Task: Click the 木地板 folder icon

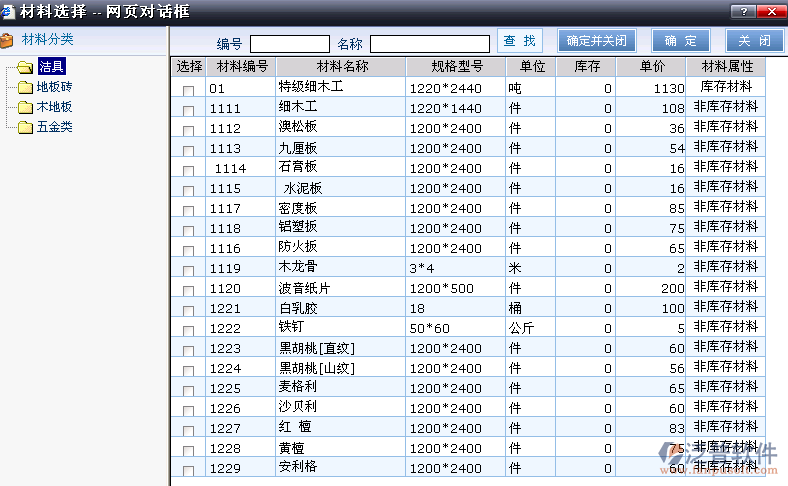Action: (25, 107)
